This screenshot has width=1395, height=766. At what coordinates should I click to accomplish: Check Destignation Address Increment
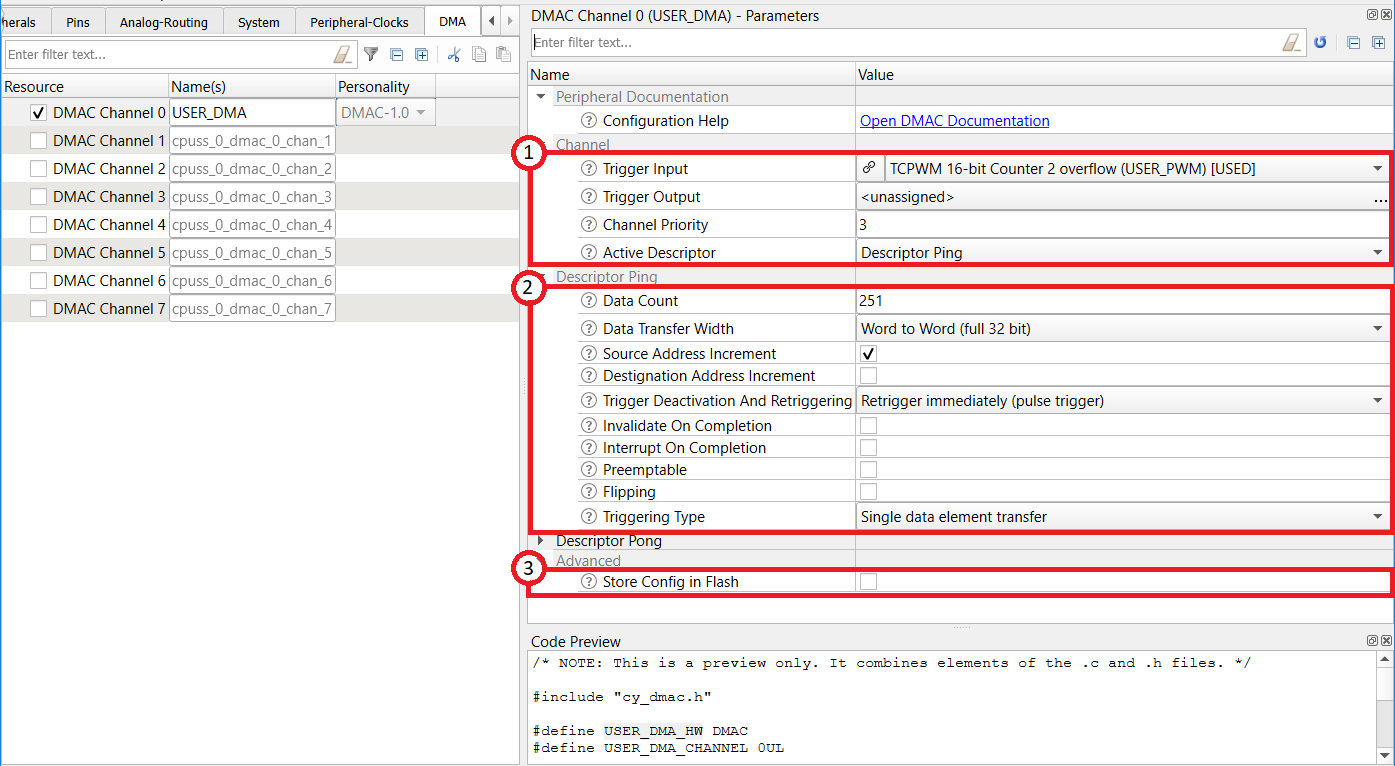pyautogui.click(x=869, y=376)
